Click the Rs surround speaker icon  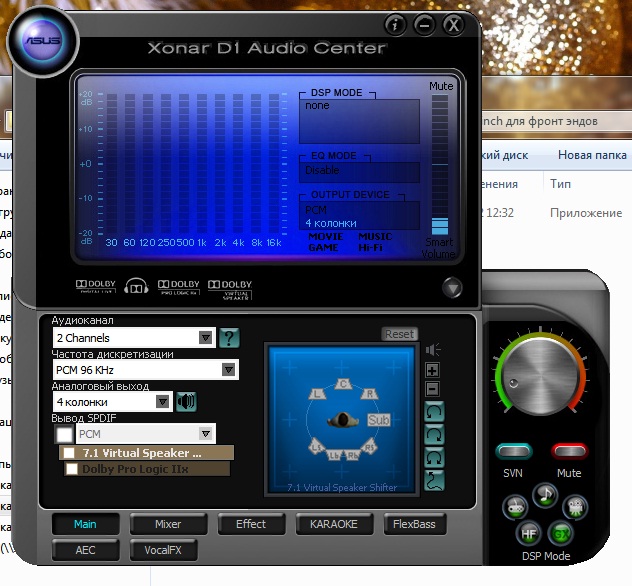[370, 447]
